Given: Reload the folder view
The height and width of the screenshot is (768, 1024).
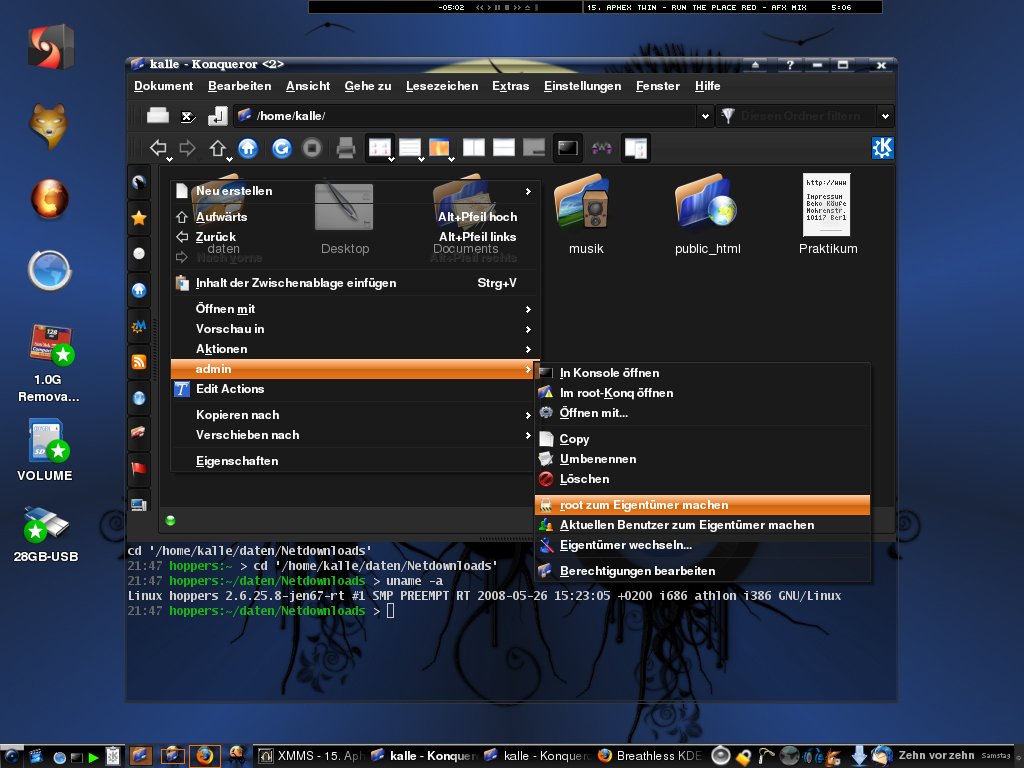Looking at the screenshot, I should click(x=281, y=148).
